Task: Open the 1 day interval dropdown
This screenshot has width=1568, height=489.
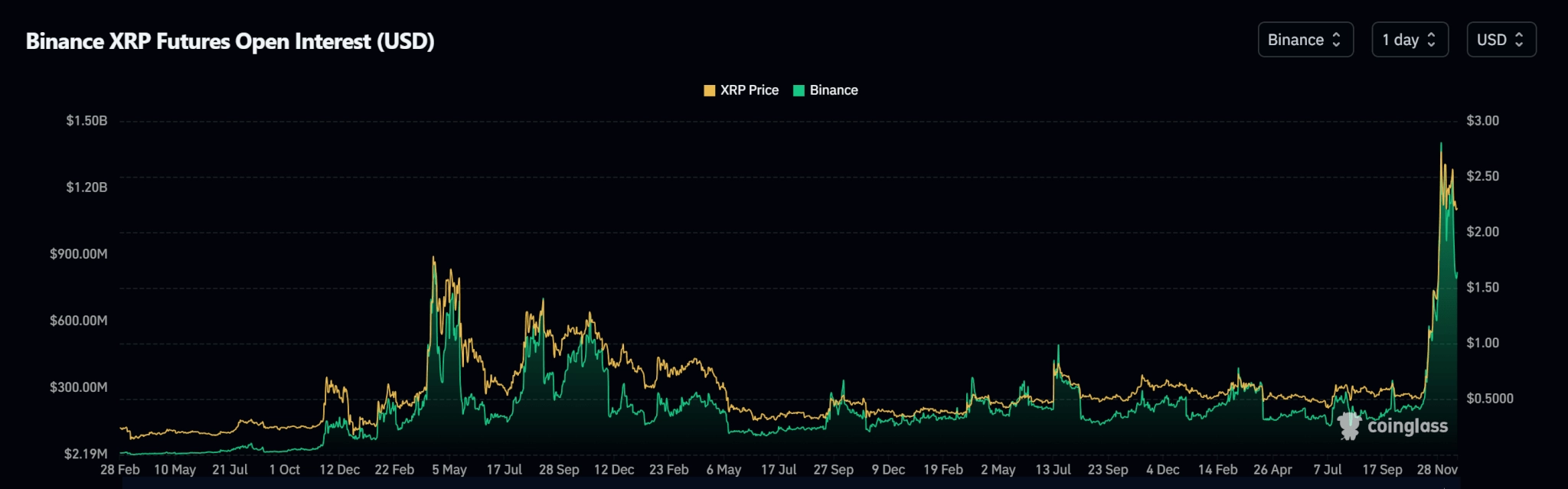Action: click(x=1410, y=40)
